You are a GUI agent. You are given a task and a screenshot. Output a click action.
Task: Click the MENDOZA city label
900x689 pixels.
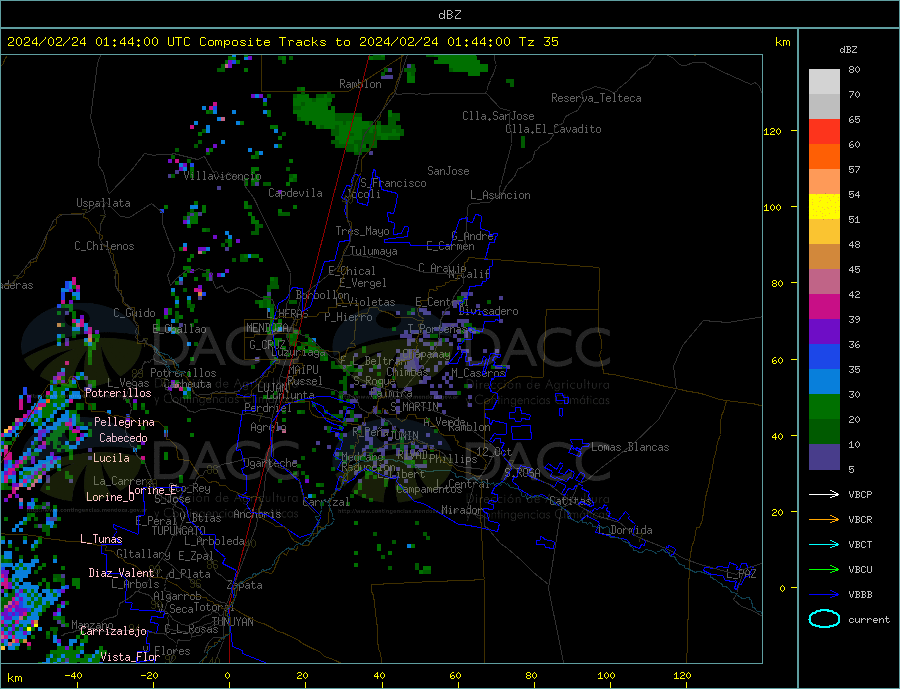(267, 328)
